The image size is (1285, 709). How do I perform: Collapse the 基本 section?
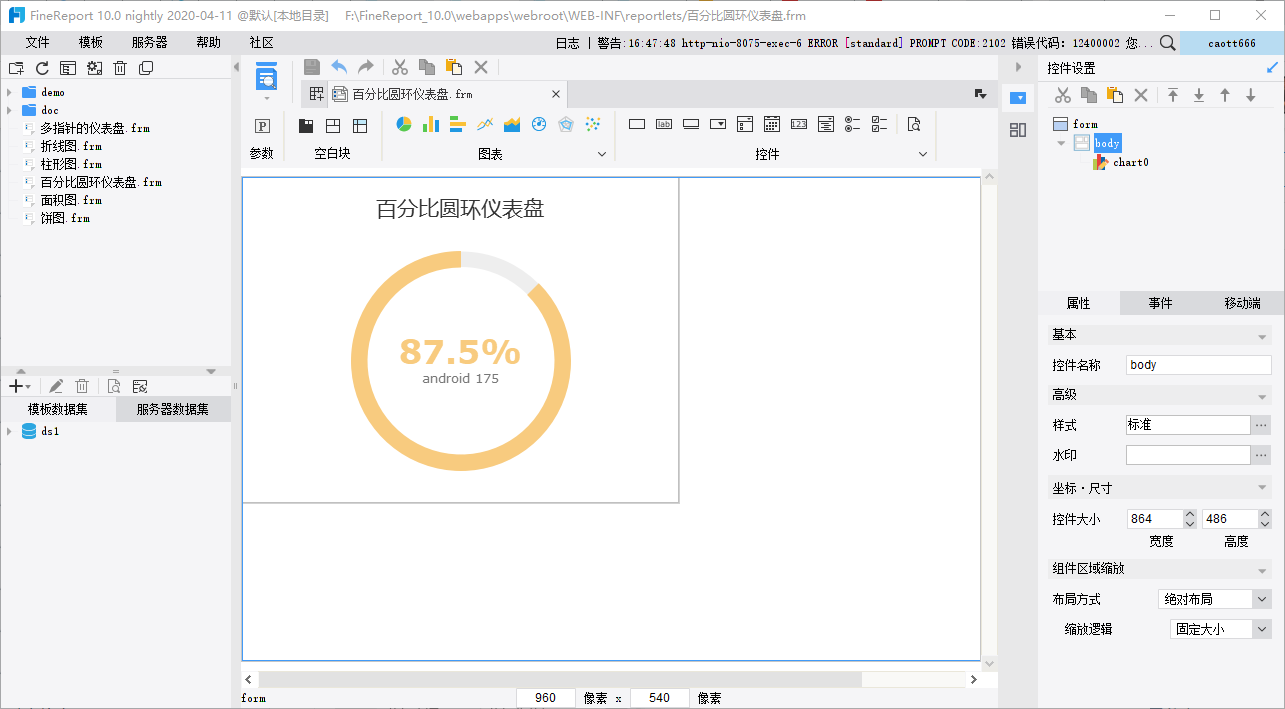coord(1262,336)
